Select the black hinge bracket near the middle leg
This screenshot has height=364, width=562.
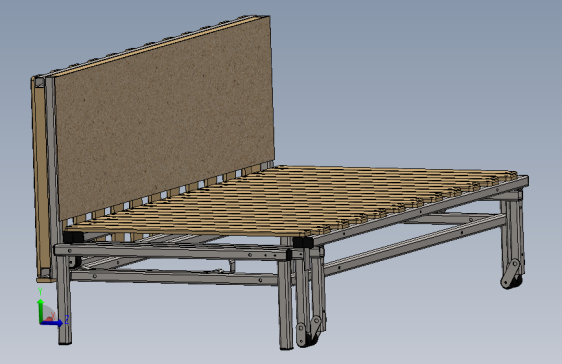[x=303, y=243]
